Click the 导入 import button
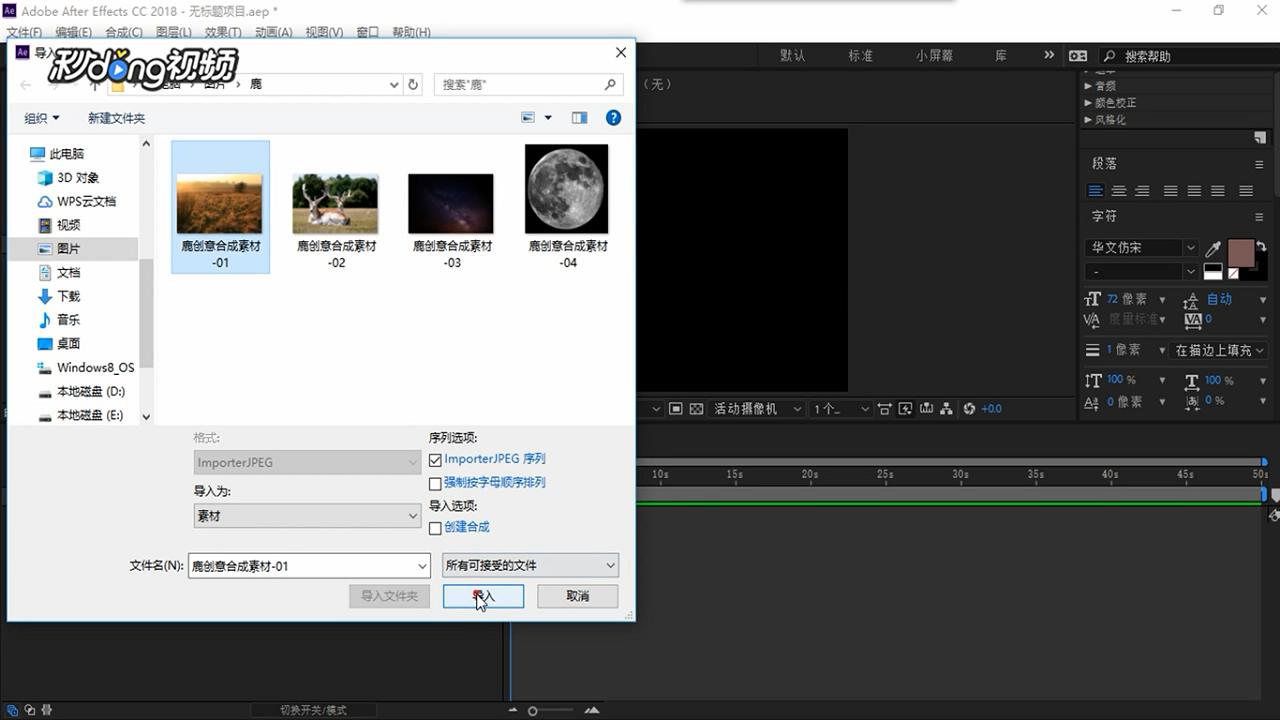This screenshot has height=720, width=1280. tap(483, 596)
